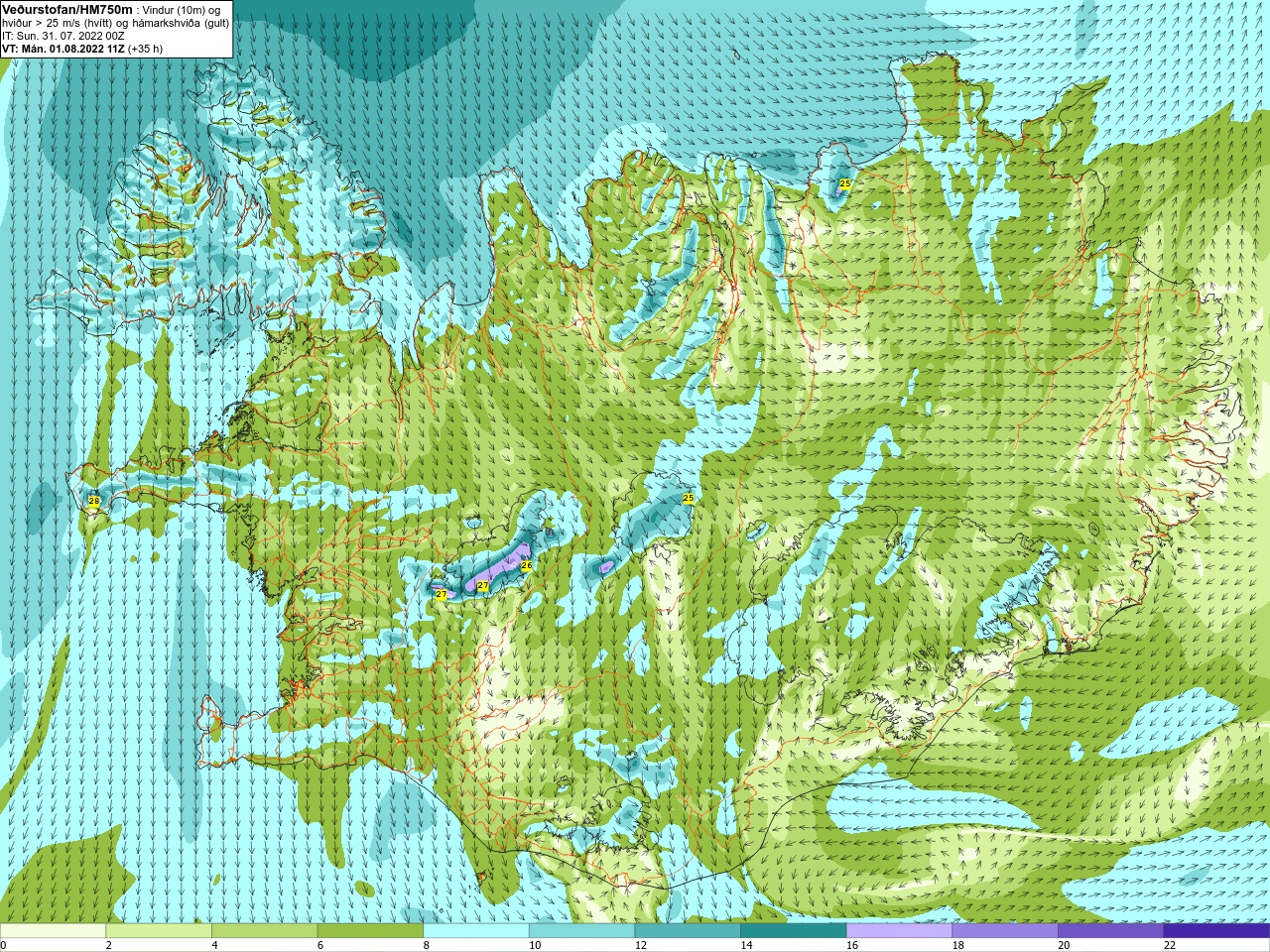Click the '10' value on the wind scale
This screenshot has height=952, width=1270.
pos(535,945)
